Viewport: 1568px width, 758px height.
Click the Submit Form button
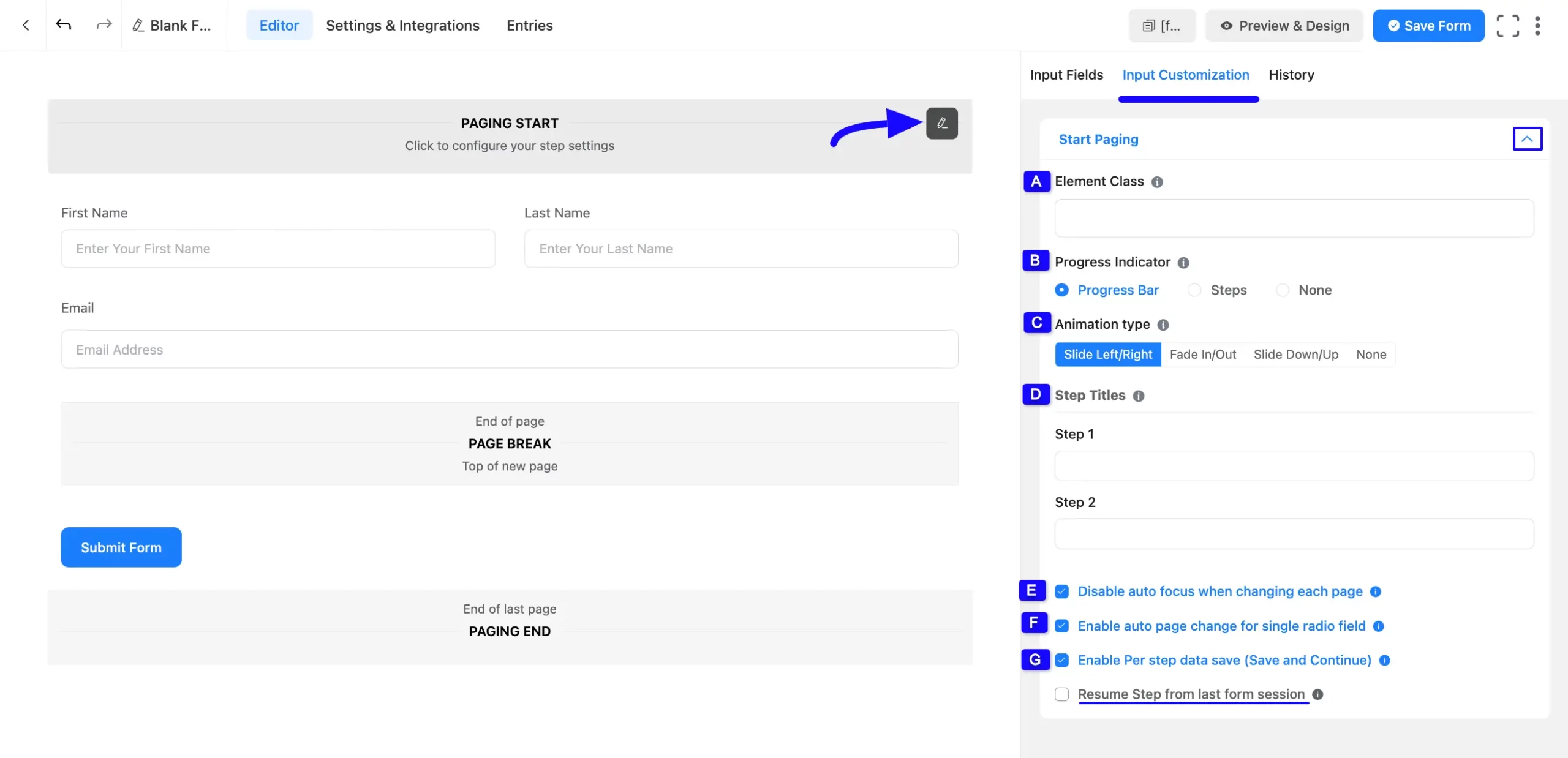(x=121, y=547)
